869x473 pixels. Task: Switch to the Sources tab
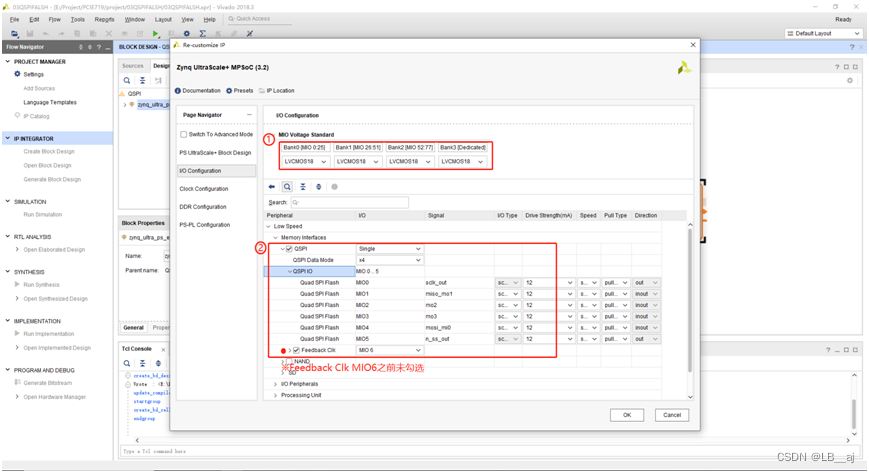tap(132, 65)
